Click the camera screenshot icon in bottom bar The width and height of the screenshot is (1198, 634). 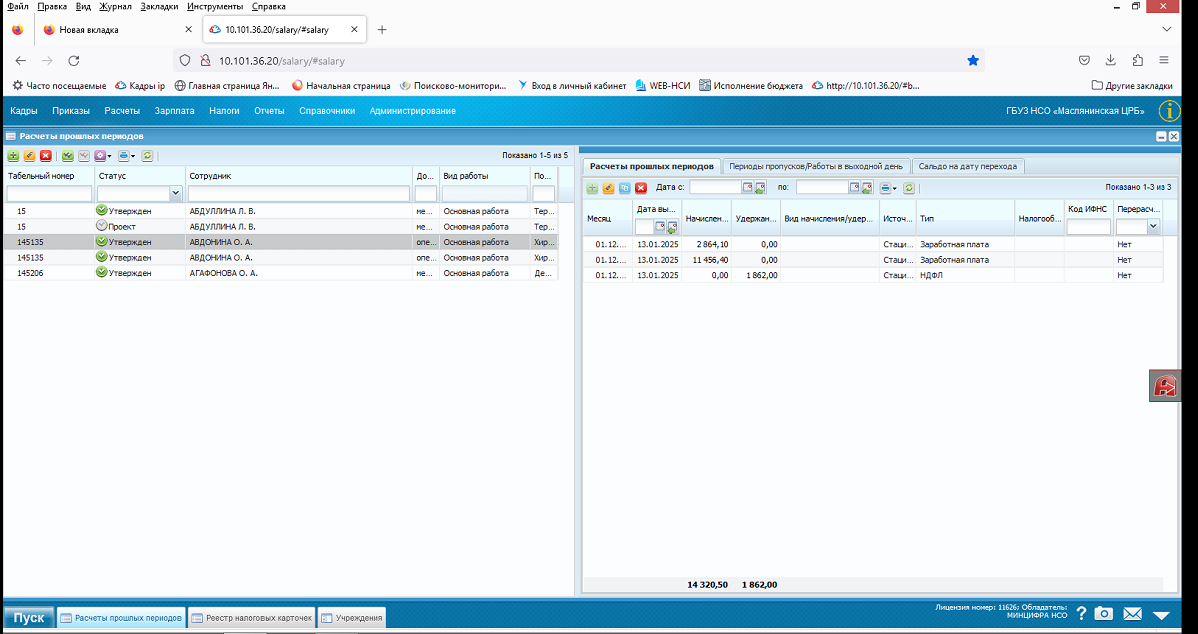point(1103,613)
